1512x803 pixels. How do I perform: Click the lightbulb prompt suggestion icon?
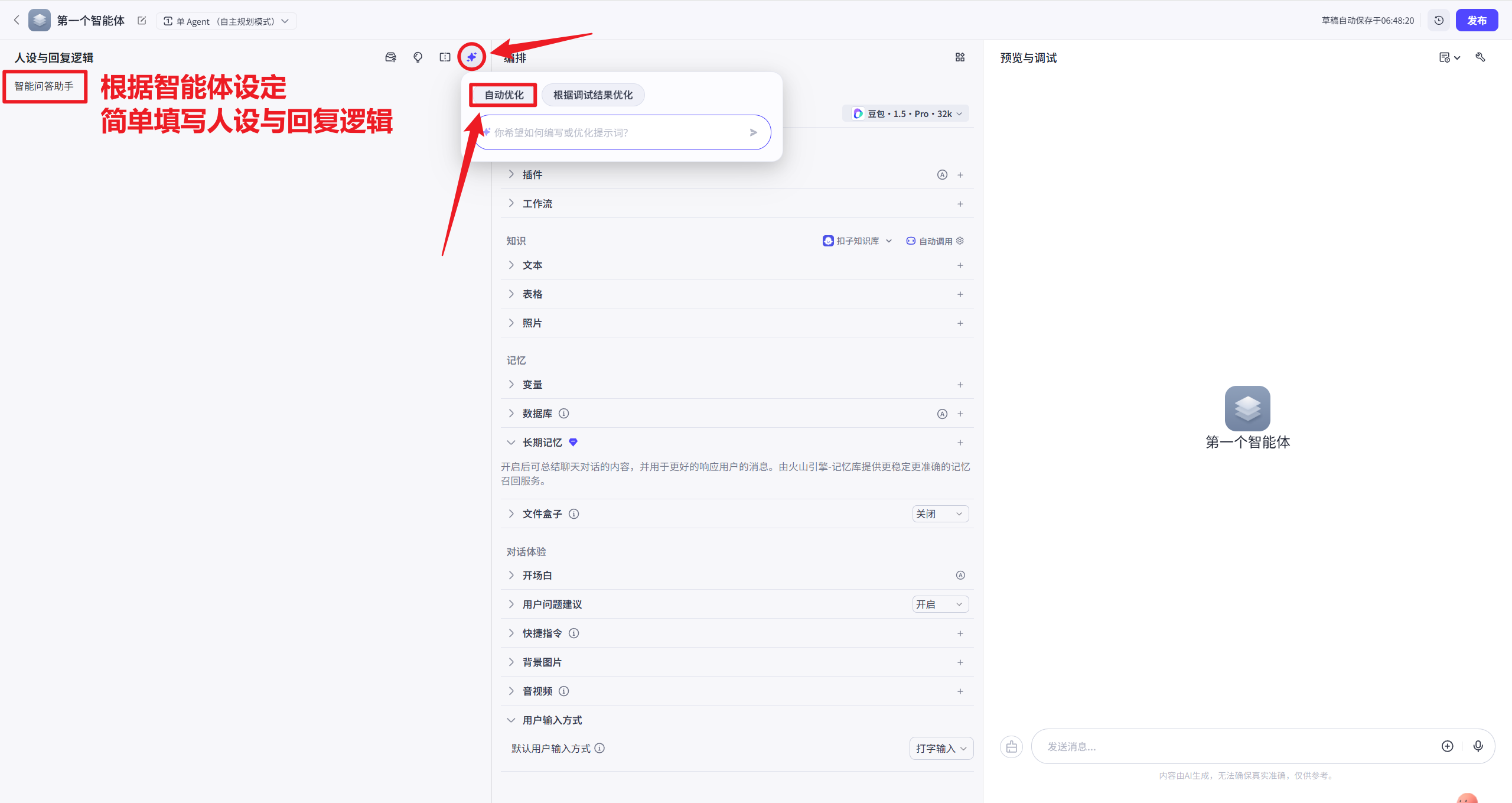click(x=418, y=57)
